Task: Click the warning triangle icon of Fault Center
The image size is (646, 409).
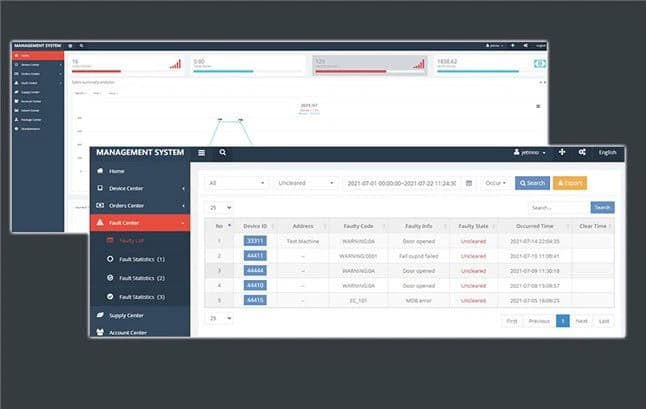Action: (99, 223)
